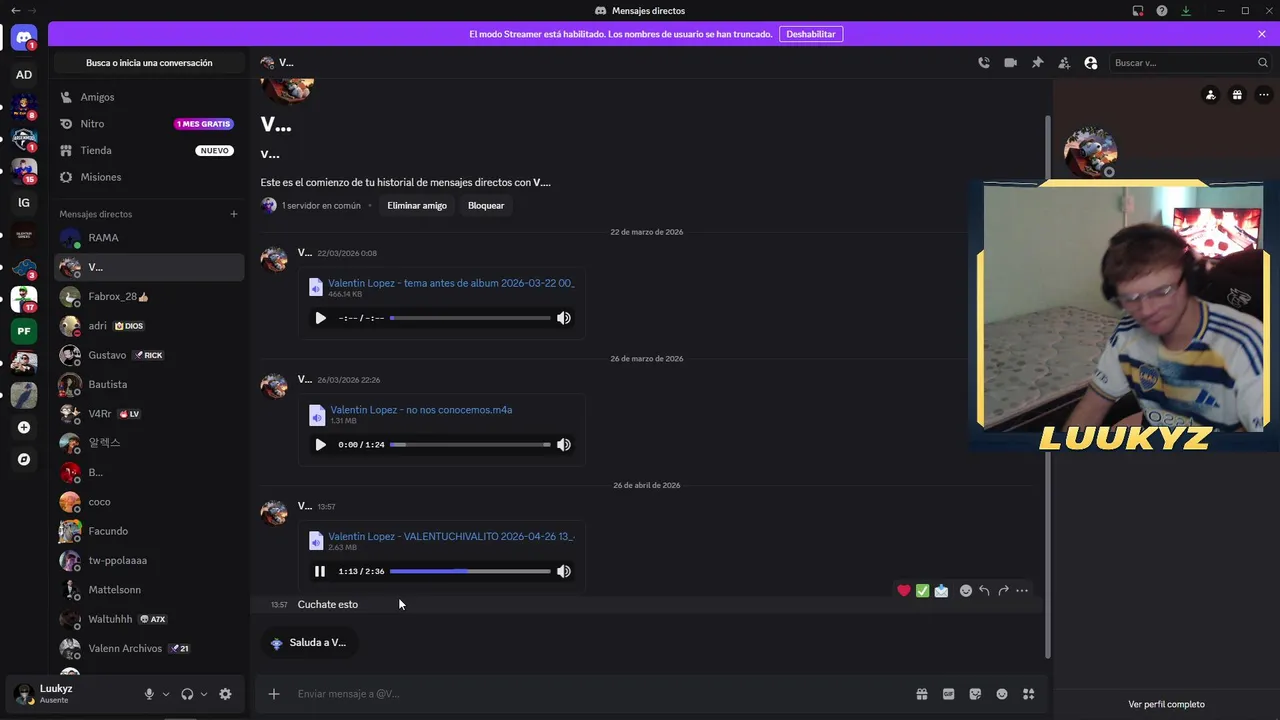
Task: Reply to the hovered message
Action: point(984,591)
